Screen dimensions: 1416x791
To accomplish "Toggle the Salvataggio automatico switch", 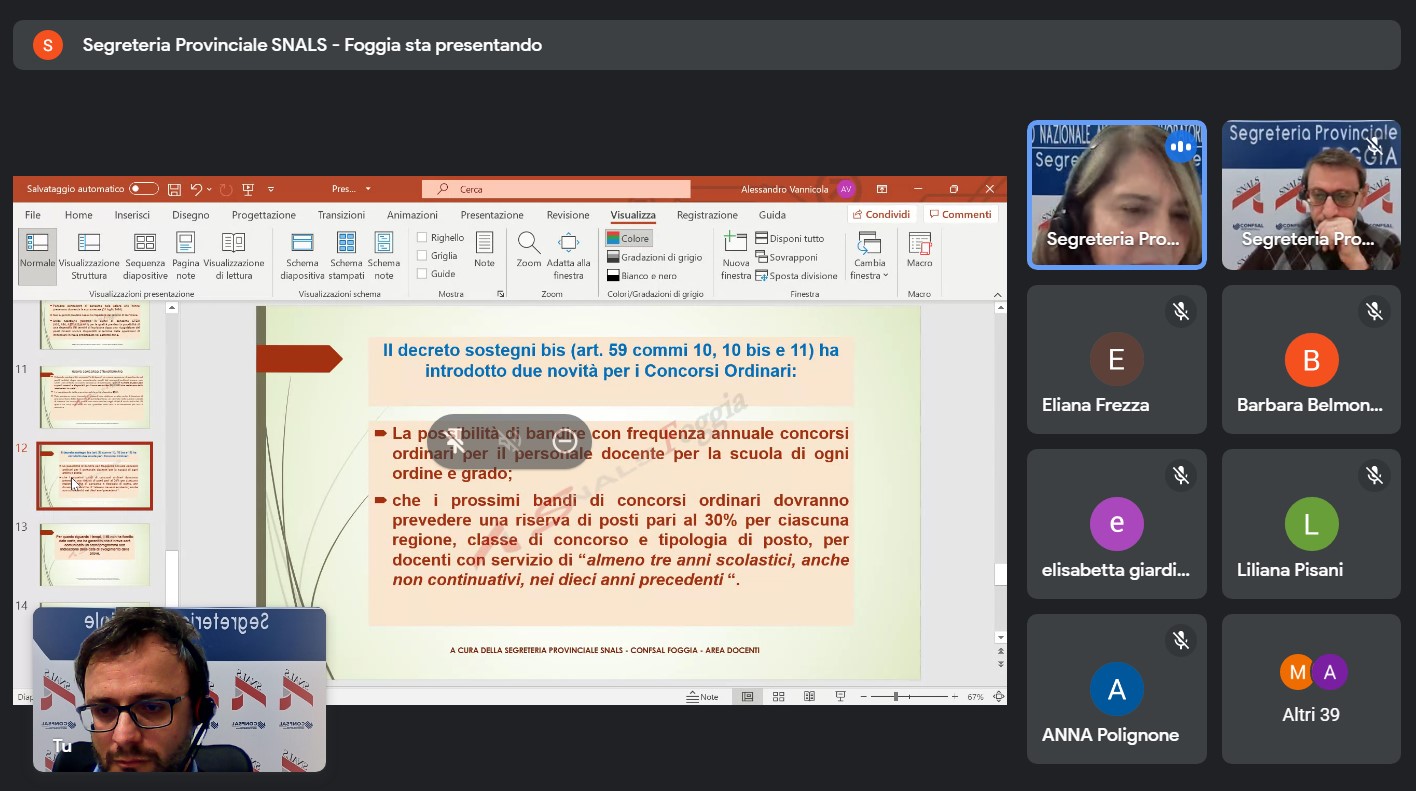I will coord(144,189).
